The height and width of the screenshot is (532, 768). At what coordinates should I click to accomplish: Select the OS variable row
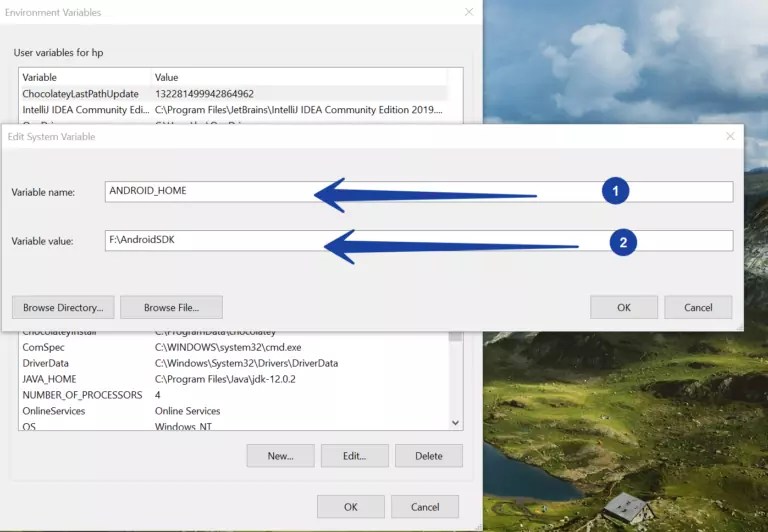point(234,425)
